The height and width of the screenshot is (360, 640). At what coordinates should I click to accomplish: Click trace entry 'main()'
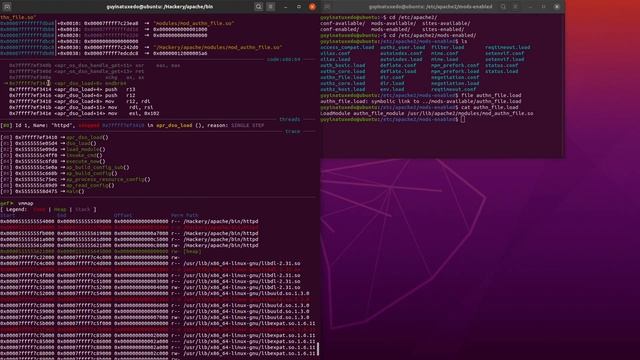76,191
